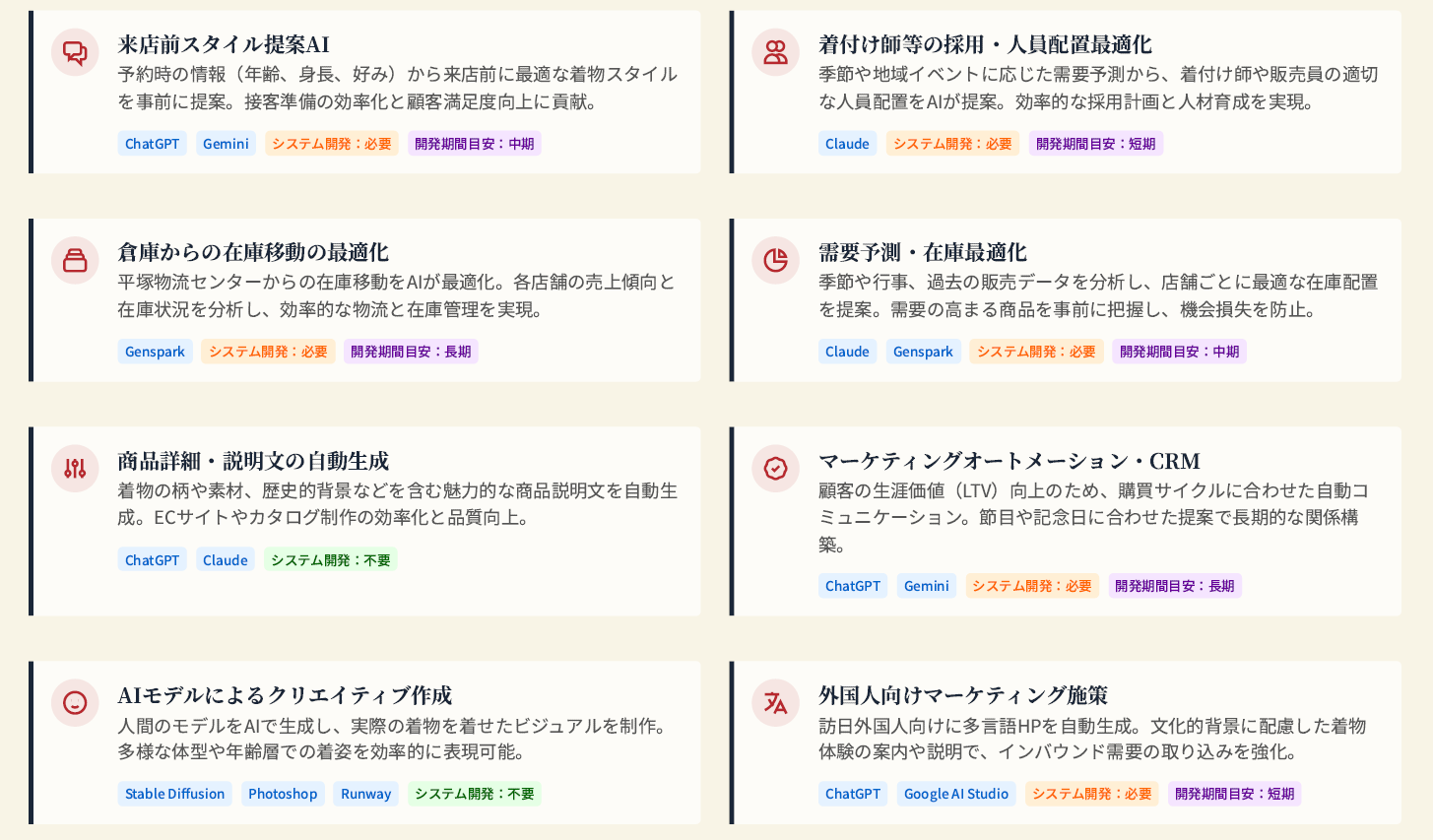Click システム開発：不要 on 商品詳細 card

point(330,559)
